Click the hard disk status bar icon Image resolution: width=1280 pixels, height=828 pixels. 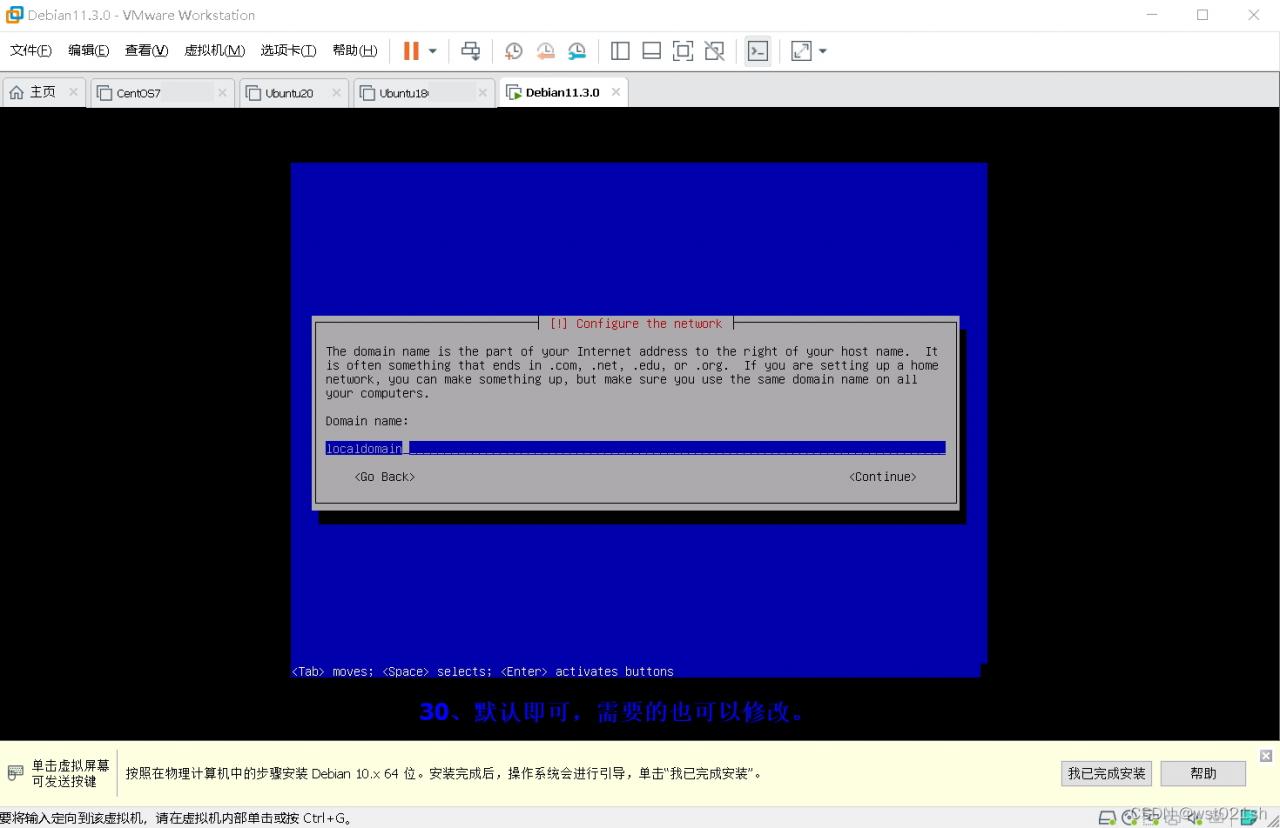[x=1107, y=817]
